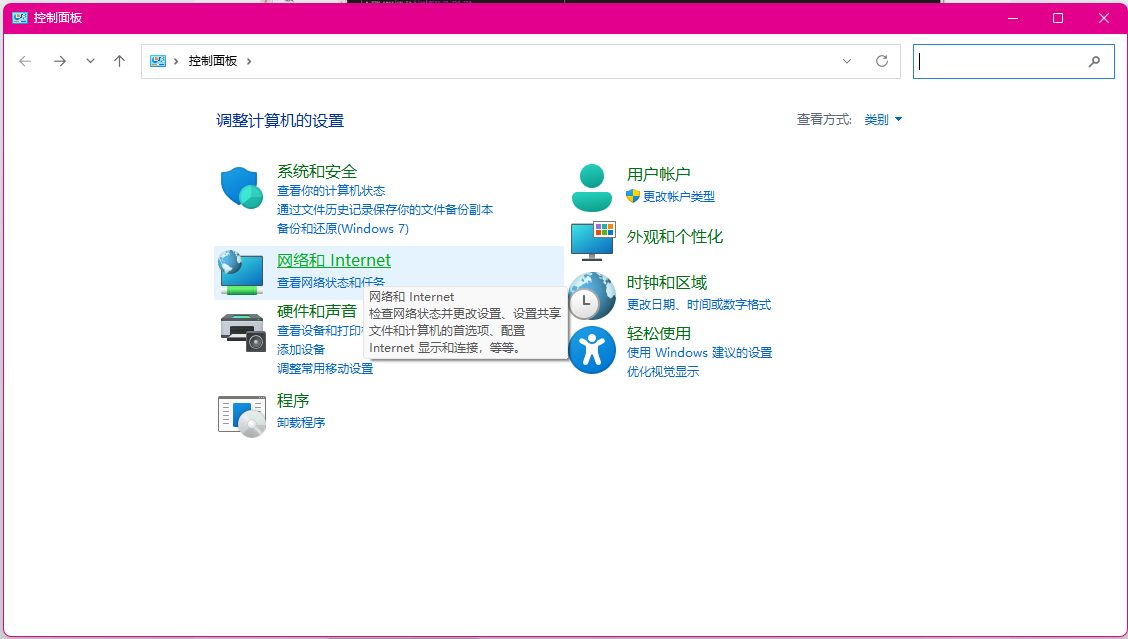Click the control panel icon in address bar

tap(158, 61)
